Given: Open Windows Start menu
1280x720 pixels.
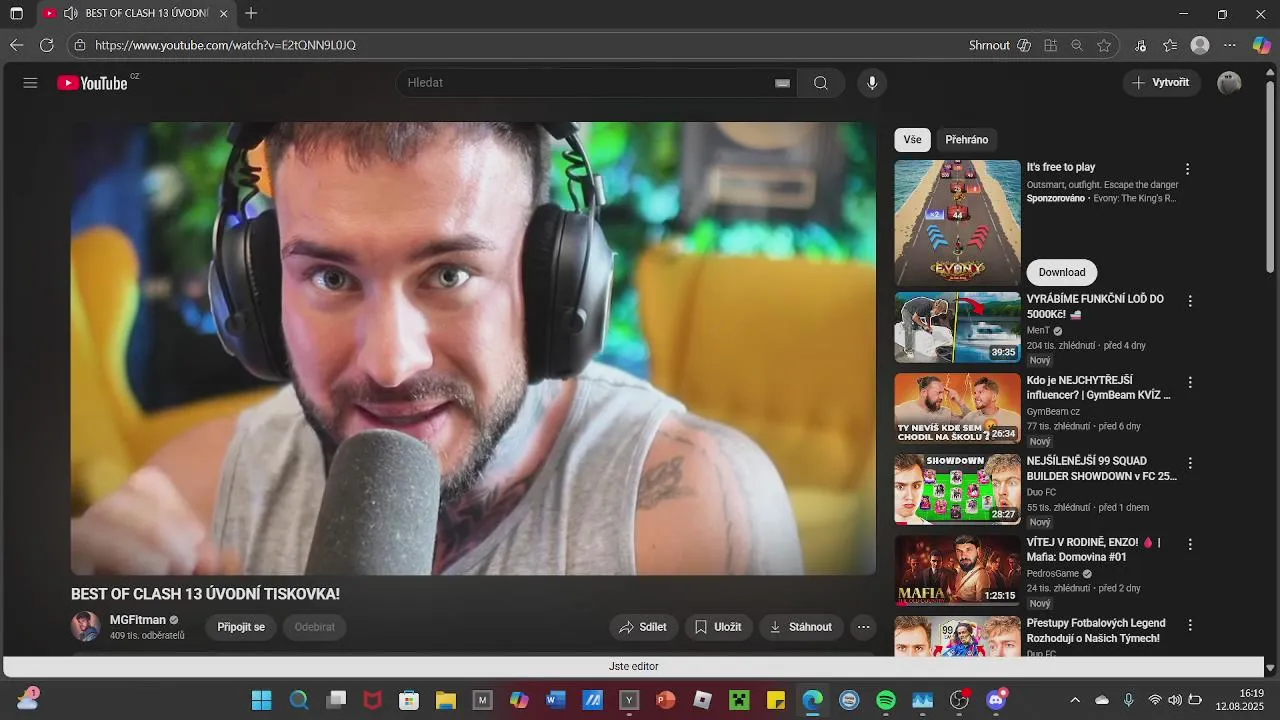Looking at the screenshot, I should (x=261, y=700).
